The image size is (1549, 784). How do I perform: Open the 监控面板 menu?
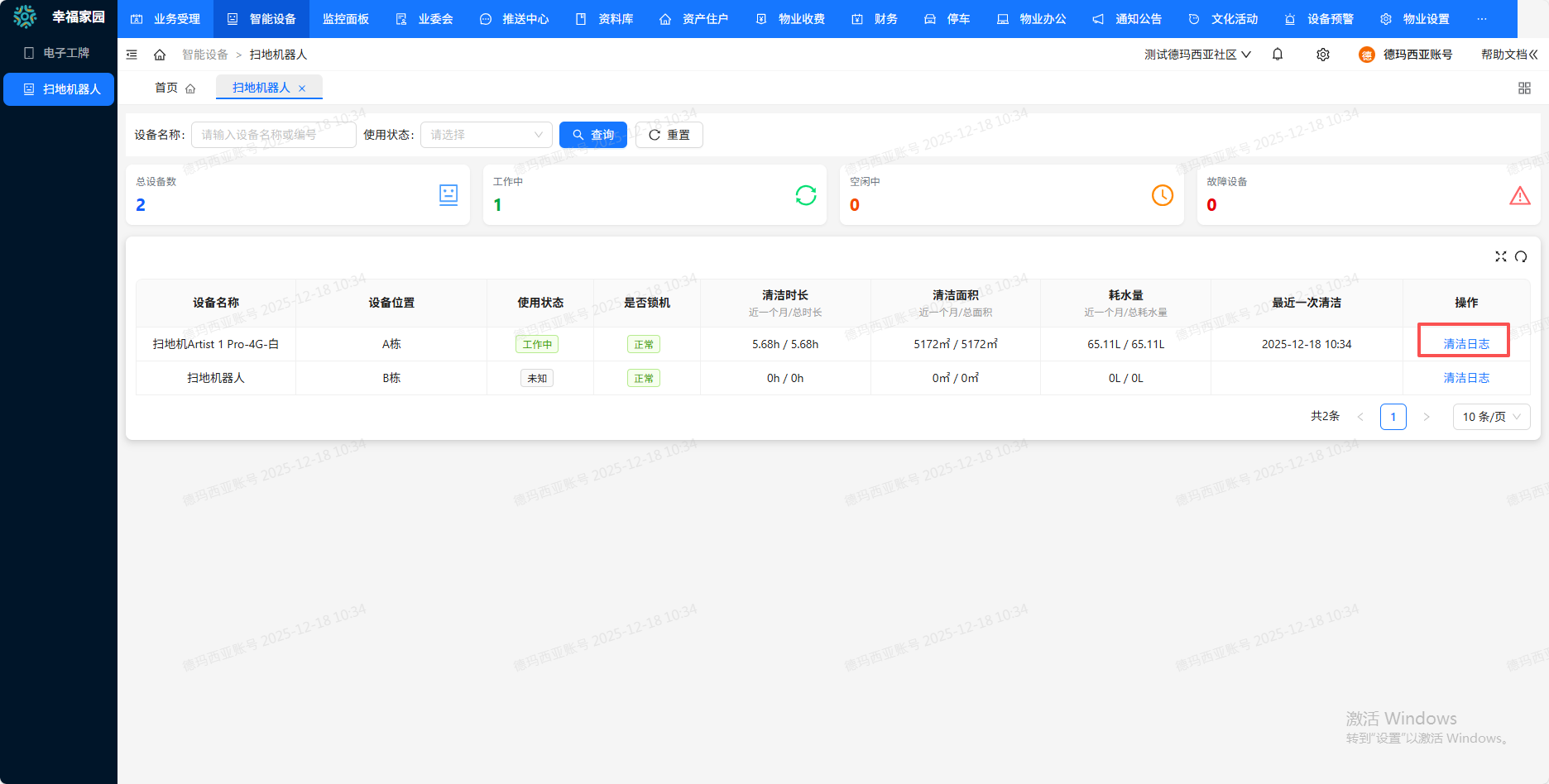pos(345,19)
